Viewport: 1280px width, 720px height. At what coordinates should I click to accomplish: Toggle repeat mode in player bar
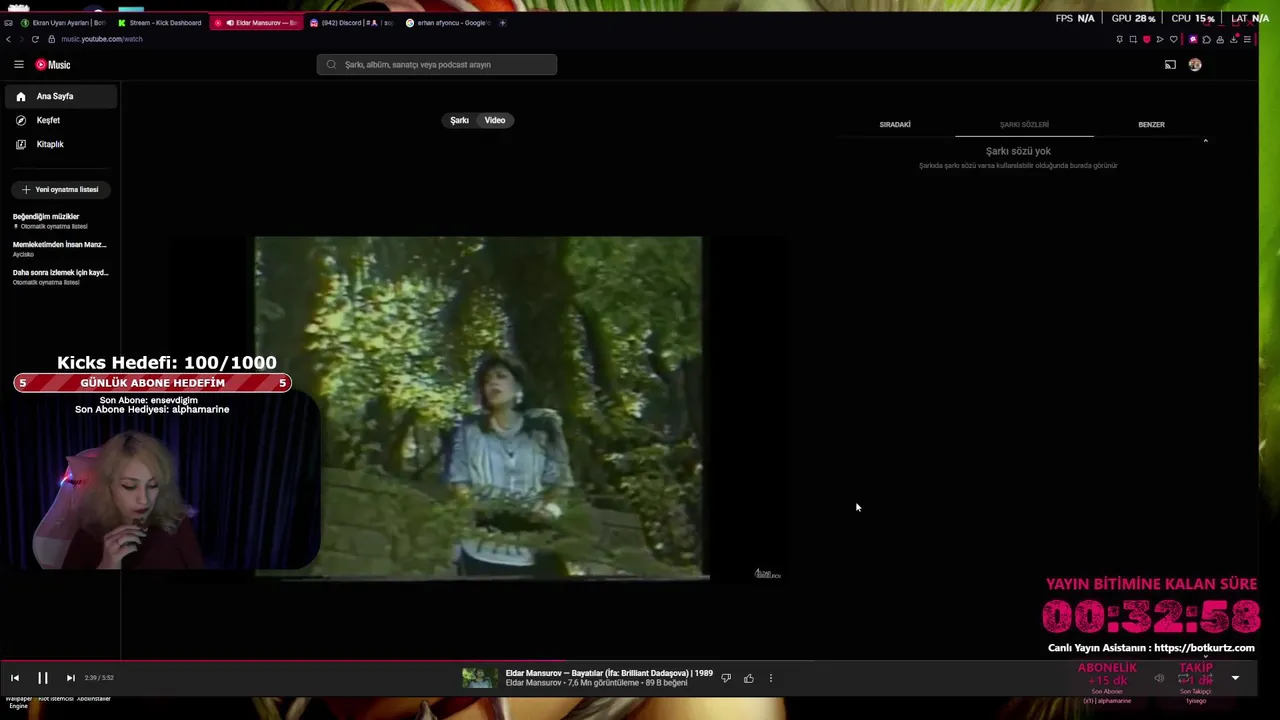1183,678
